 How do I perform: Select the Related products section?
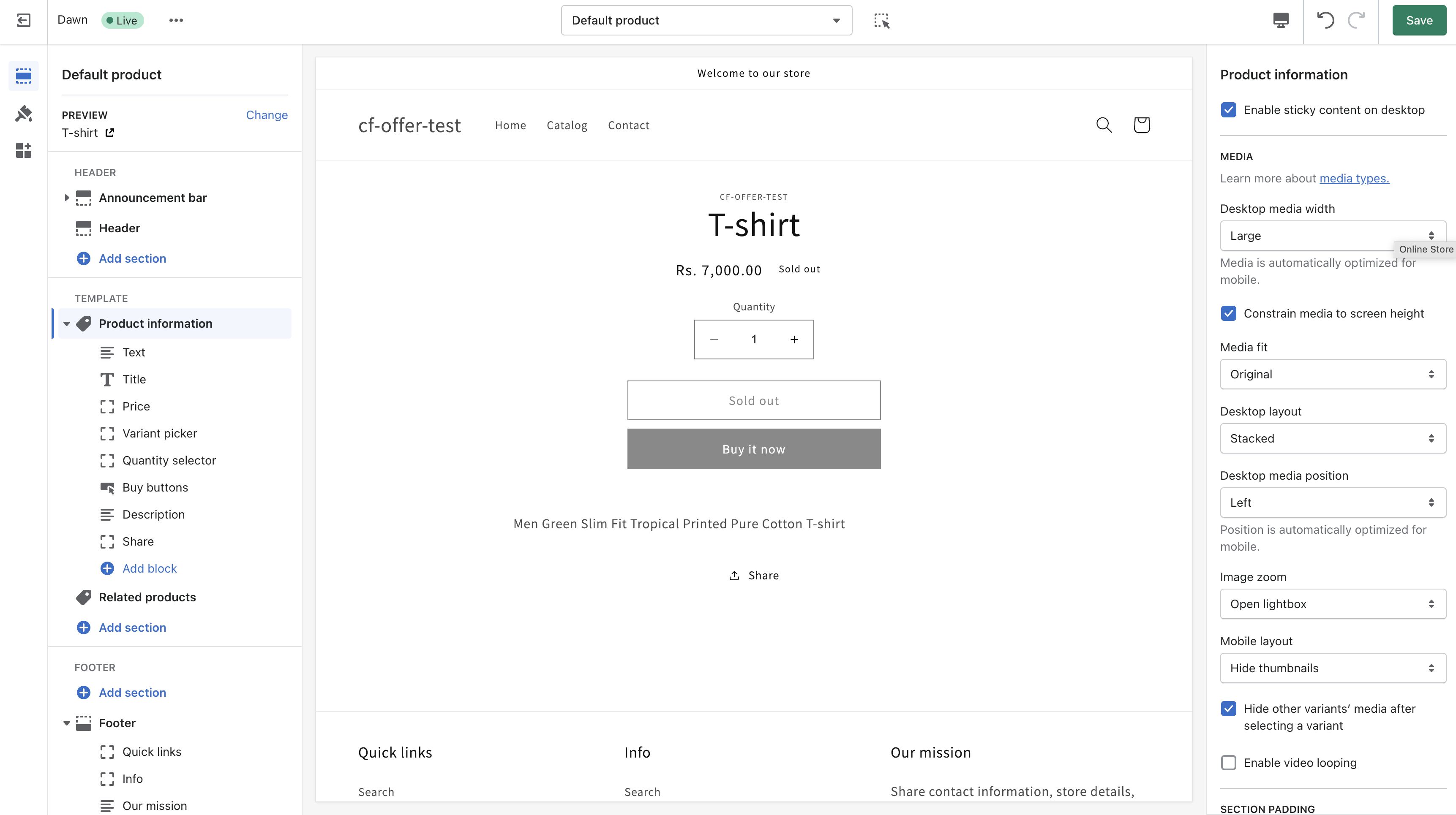(147, 597)
